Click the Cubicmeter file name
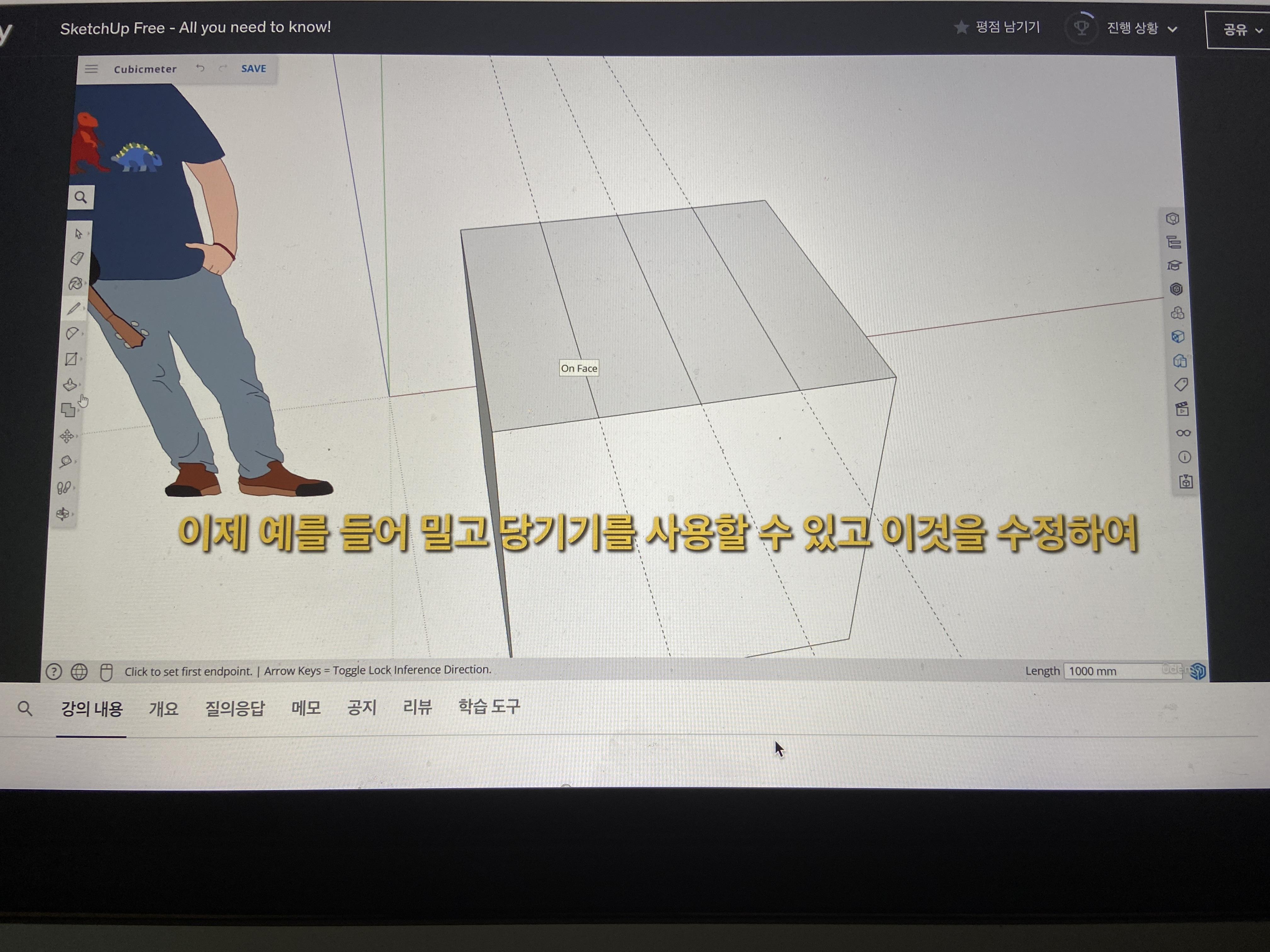 click(x=145, y=69)
